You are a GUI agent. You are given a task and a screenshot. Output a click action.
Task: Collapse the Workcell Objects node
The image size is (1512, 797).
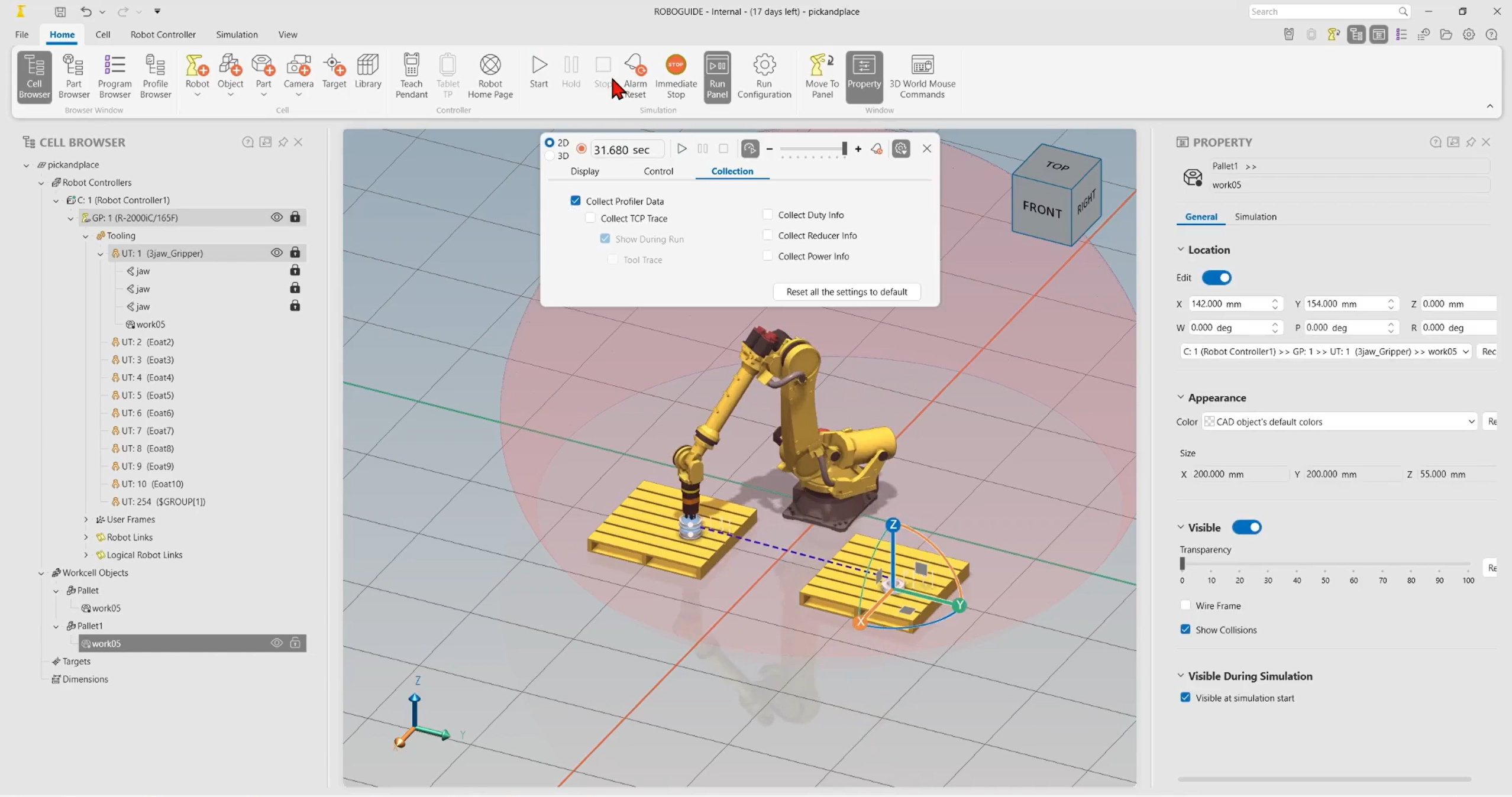(41, 573)
